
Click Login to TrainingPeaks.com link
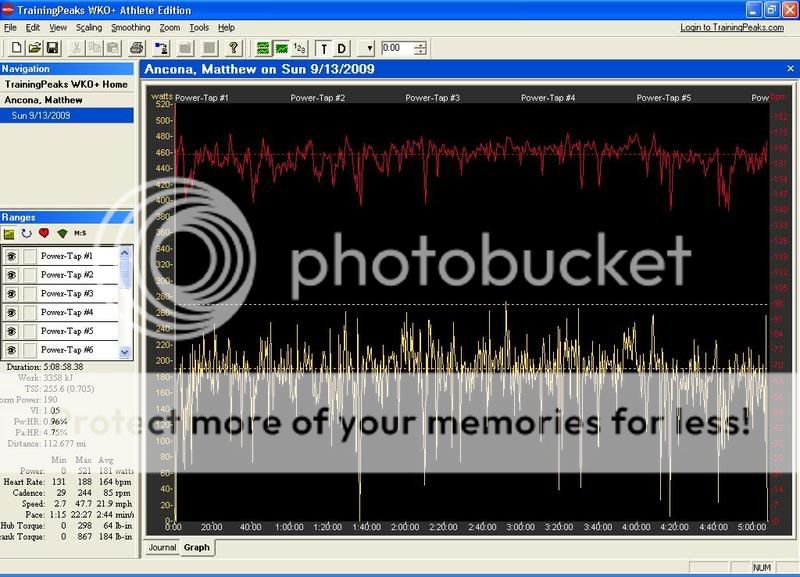(x=732, y=28)
